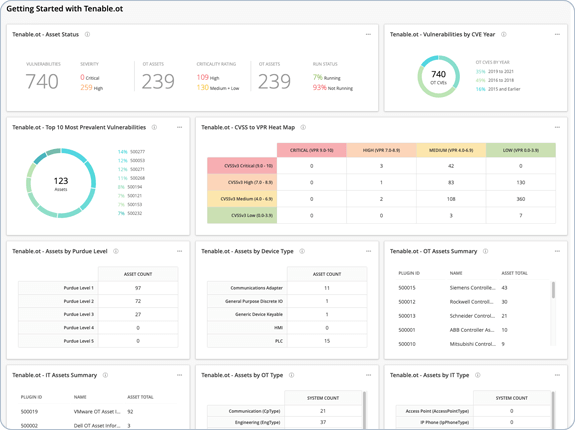Show info for CVSS to VPR Heat Map
The width and height of the screenshot is (575, 430).
(x=303, y=128)
